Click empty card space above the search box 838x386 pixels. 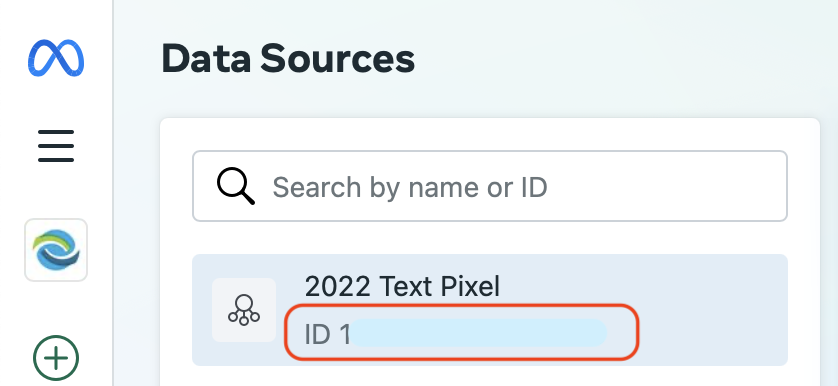tap(490, 135)
